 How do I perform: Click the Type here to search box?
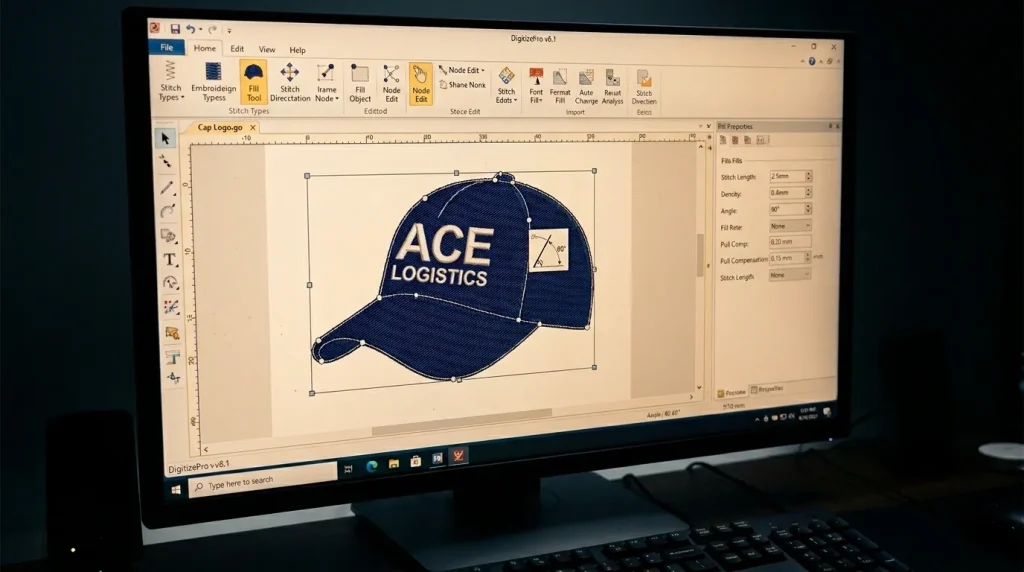pos(263,482)
